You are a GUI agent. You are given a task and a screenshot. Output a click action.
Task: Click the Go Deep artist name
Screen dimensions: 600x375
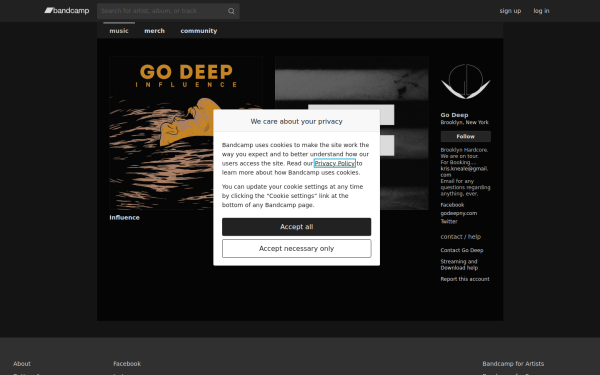click(454, 115)
